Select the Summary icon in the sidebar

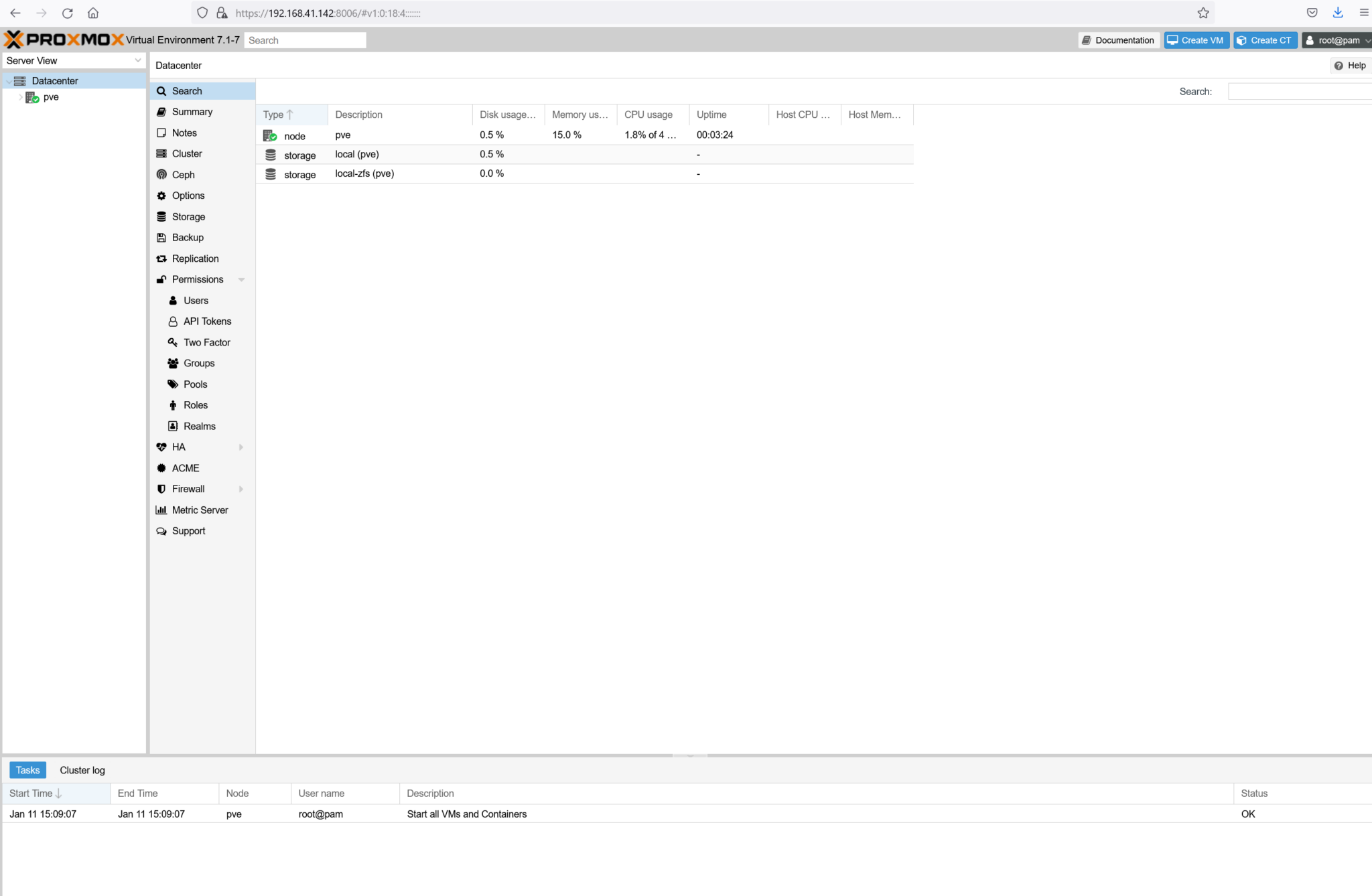pyautogui.click(x=161, y=111)
